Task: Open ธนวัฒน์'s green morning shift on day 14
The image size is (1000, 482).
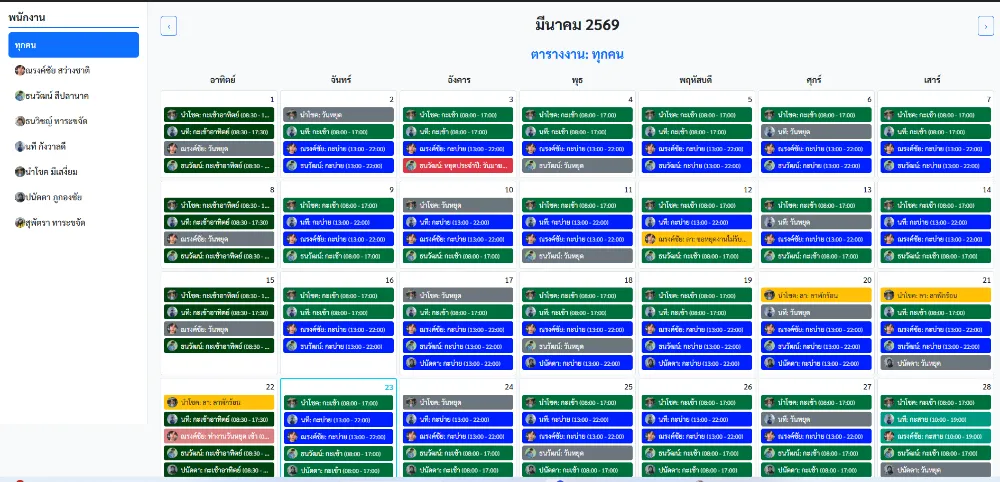Action: (x=936, y=256)
